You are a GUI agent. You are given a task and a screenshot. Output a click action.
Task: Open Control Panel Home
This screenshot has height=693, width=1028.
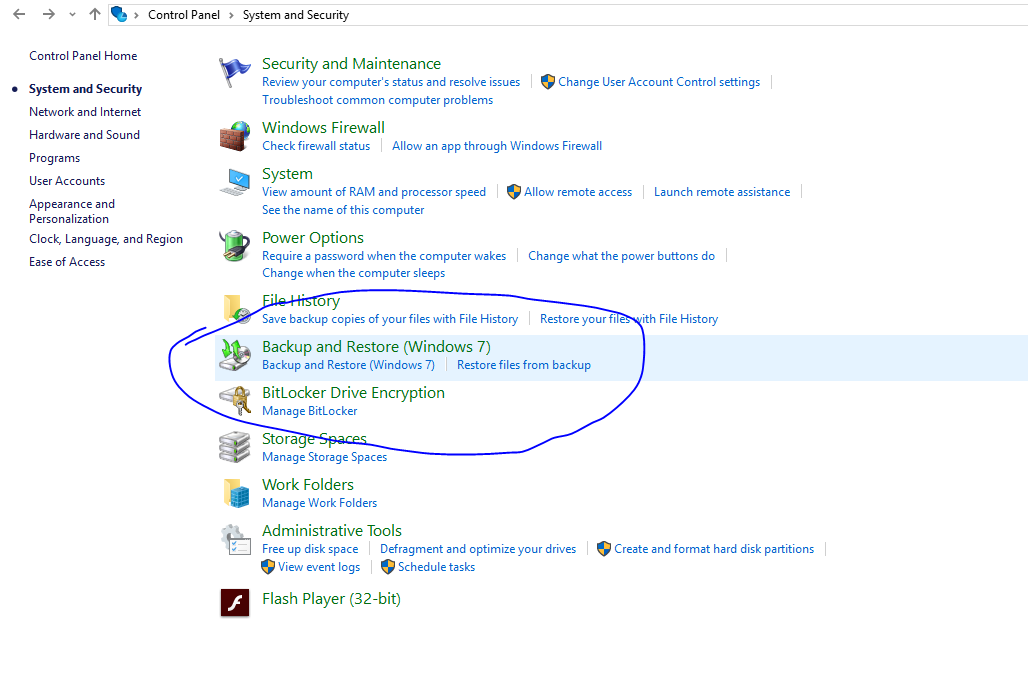pos(83,56)
